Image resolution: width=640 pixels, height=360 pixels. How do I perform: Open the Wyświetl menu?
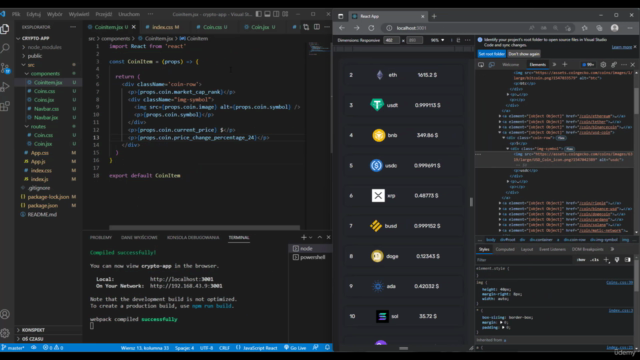point(79,14)
